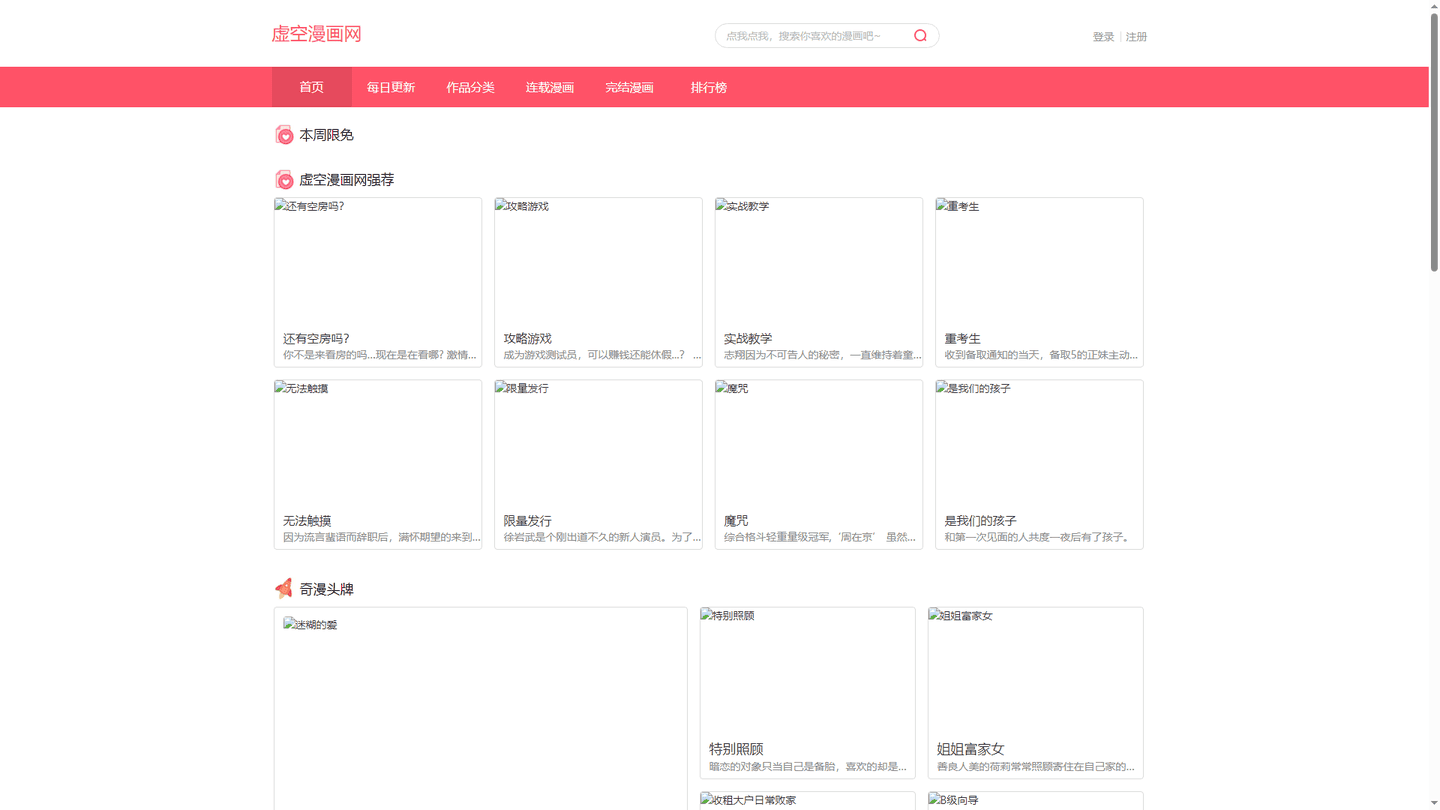The height and width of the screenshot is (810, 1440).
Task: Click description starting 收到备取通知的当天
Action: point(1041,355)
